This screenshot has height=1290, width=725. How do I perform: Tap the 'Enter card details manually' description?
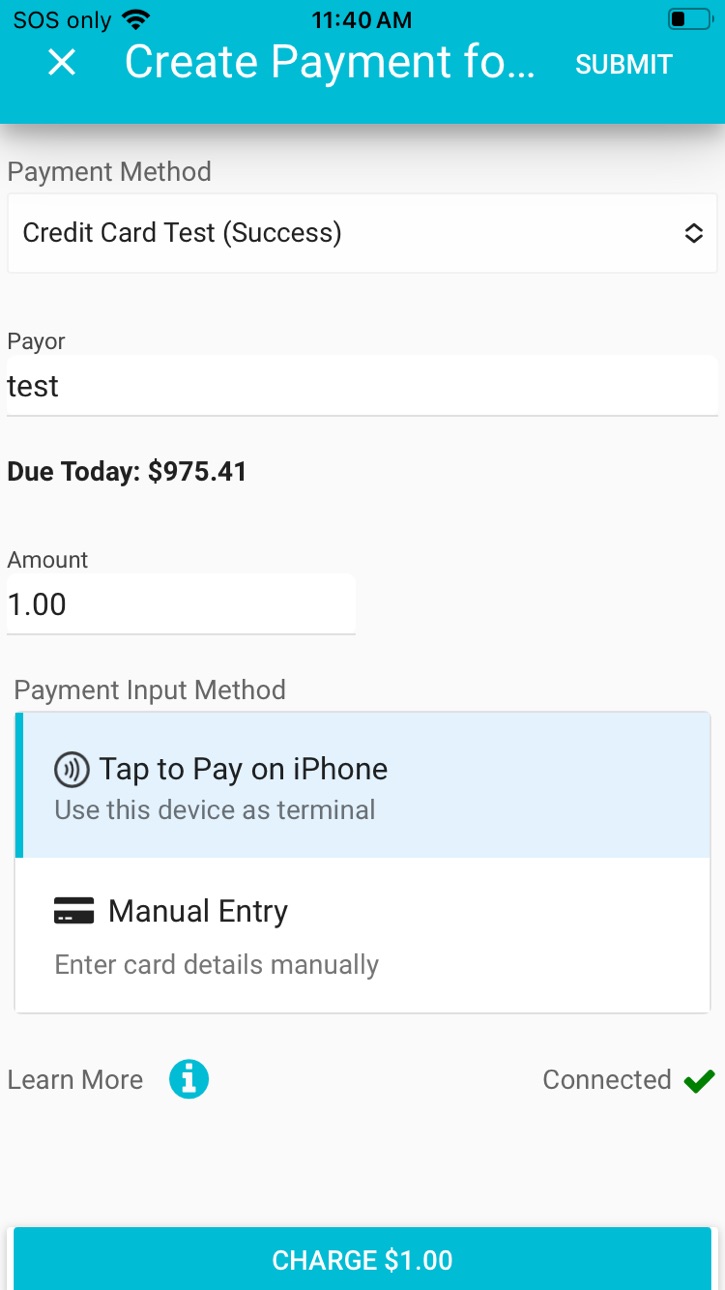point(217,965)
